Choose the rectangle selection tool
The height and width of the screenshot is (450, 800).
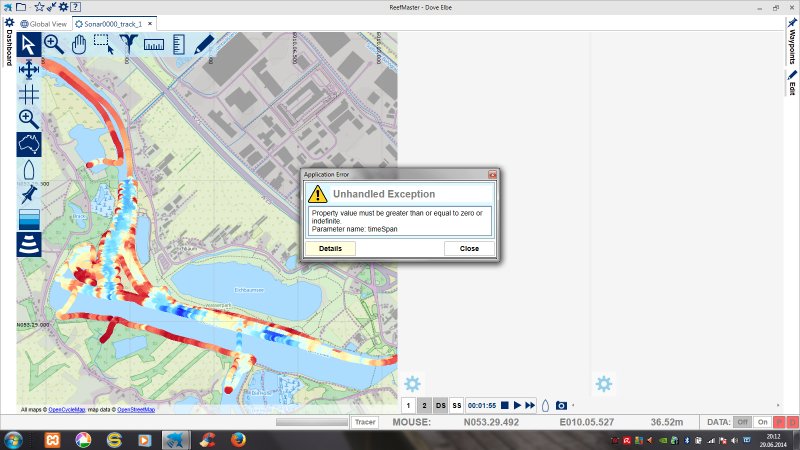pyautogui.click(x=104, y=43)
